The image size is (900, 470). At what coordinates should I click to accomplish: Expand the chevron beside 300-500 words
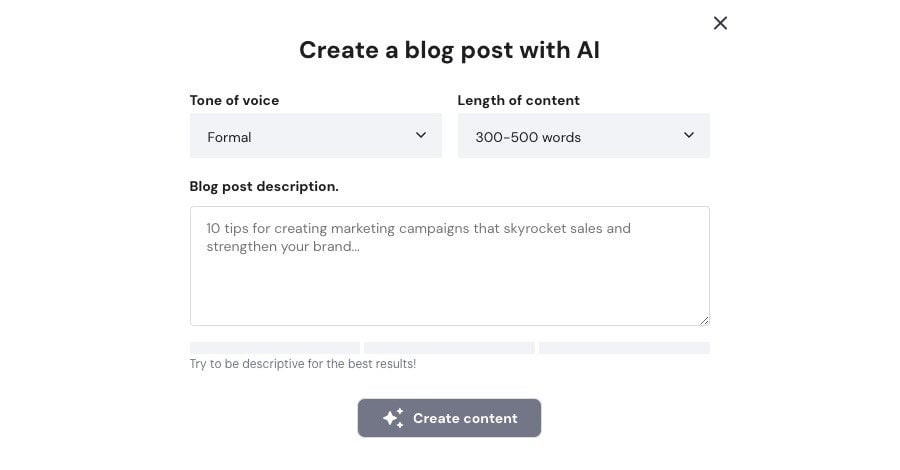[689, 135]
